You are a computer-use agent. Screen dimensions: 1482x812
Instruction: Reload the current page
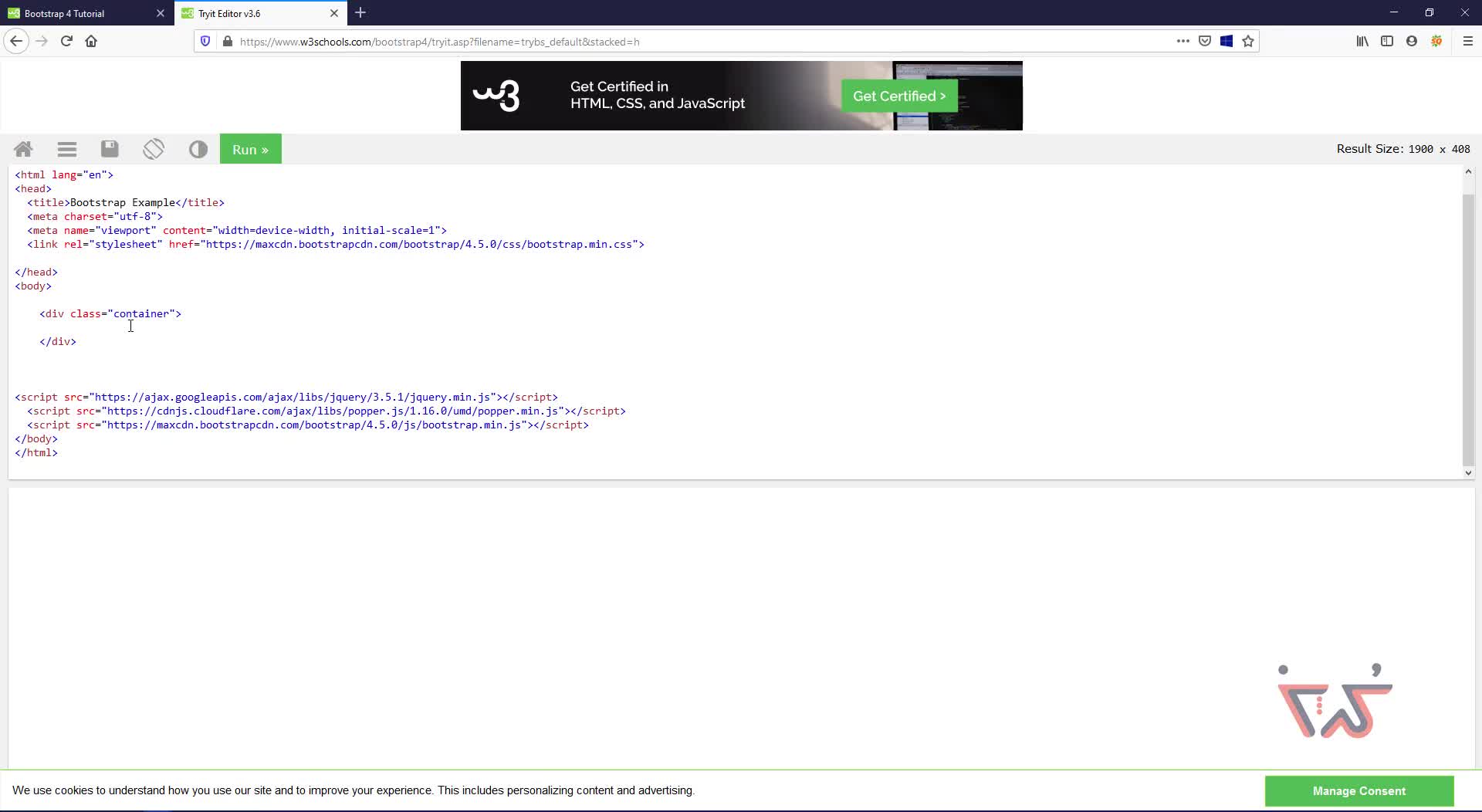tap(66, 42)
